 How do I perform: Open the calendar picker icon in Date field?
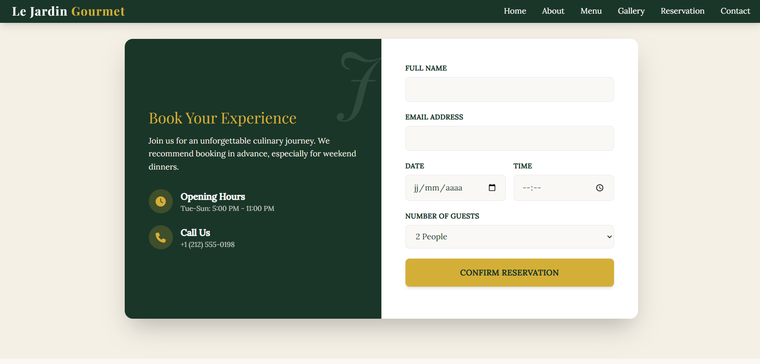[492, 188]
